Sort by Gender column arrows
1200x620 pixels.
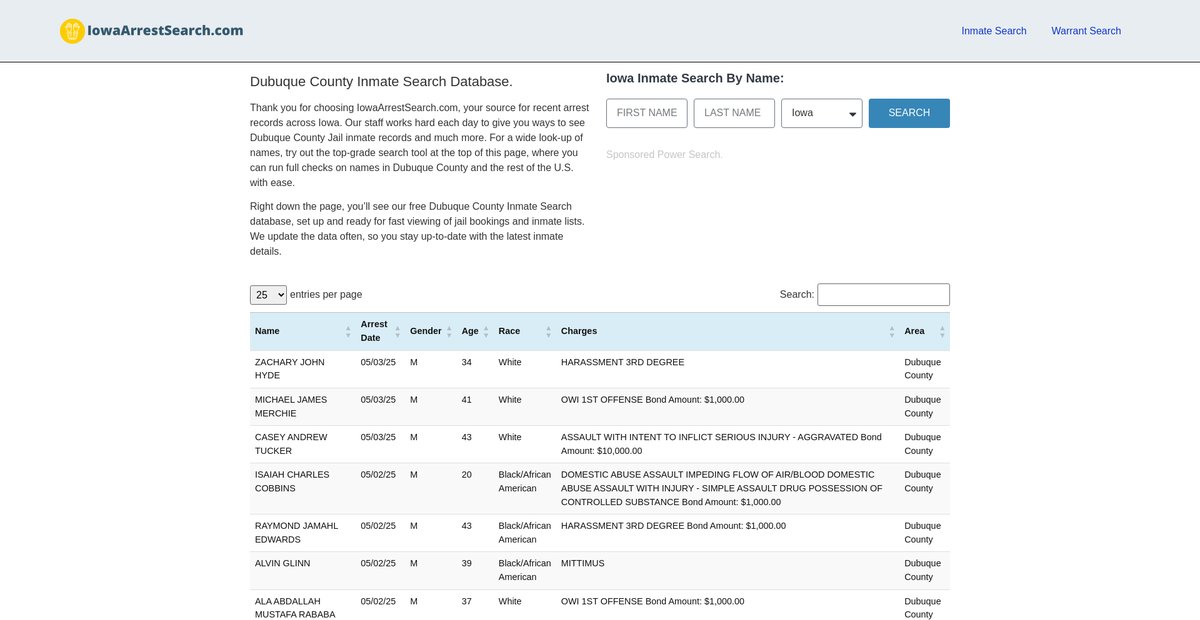tap(449, 331)
